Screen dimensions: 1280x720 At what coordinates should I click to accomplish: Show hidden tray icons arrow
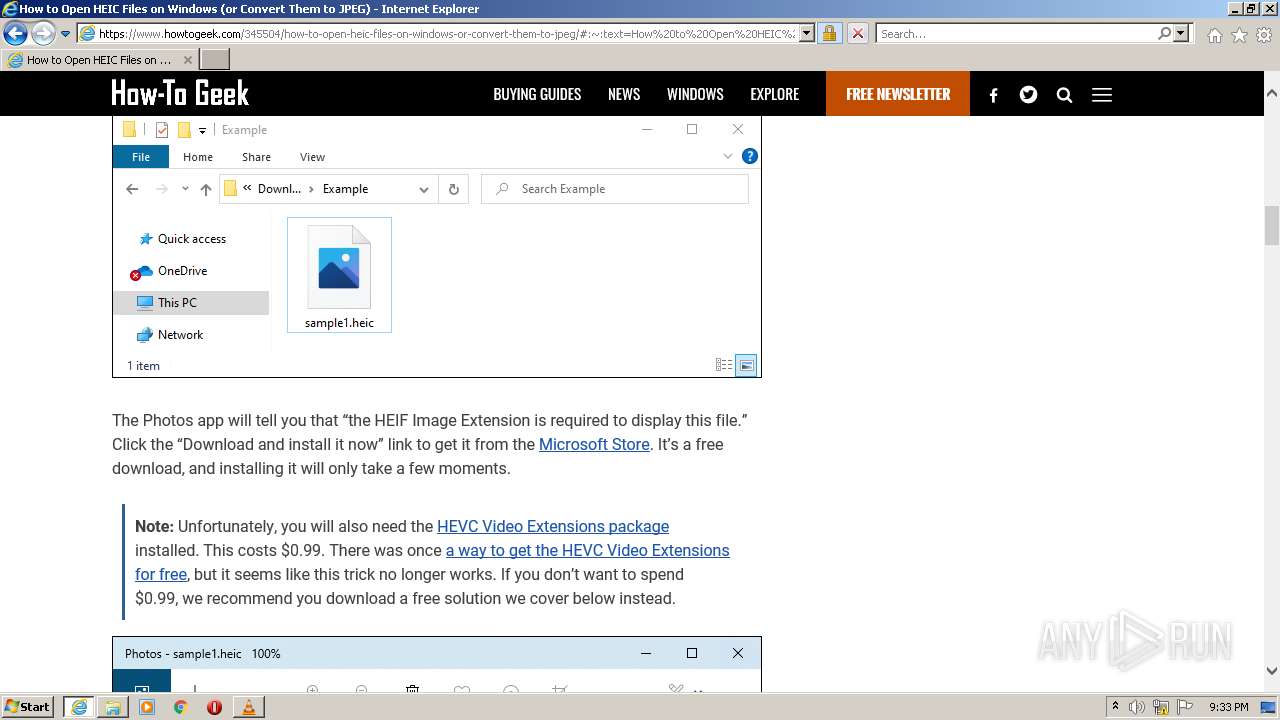(1115, 707)
